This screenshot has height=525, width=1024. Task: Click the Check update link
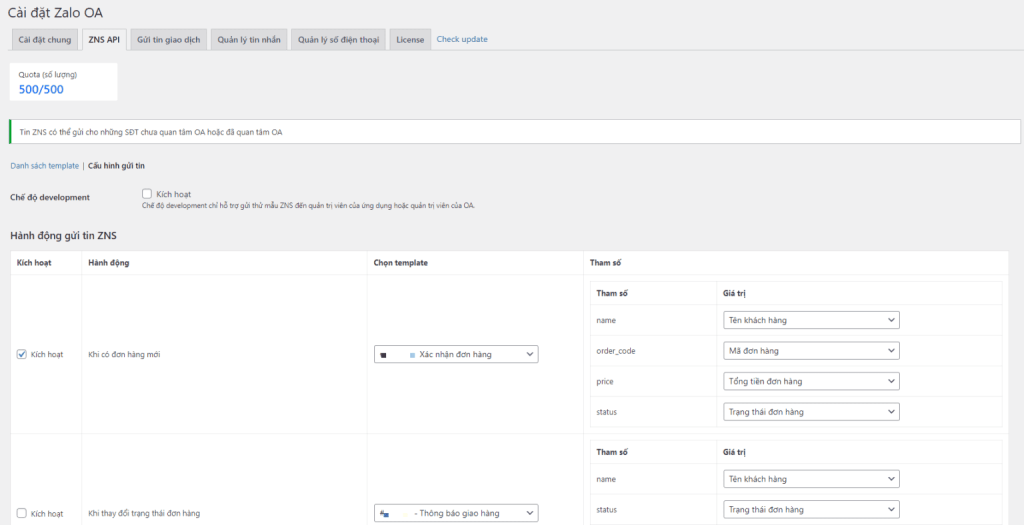[x=462, y=39]
